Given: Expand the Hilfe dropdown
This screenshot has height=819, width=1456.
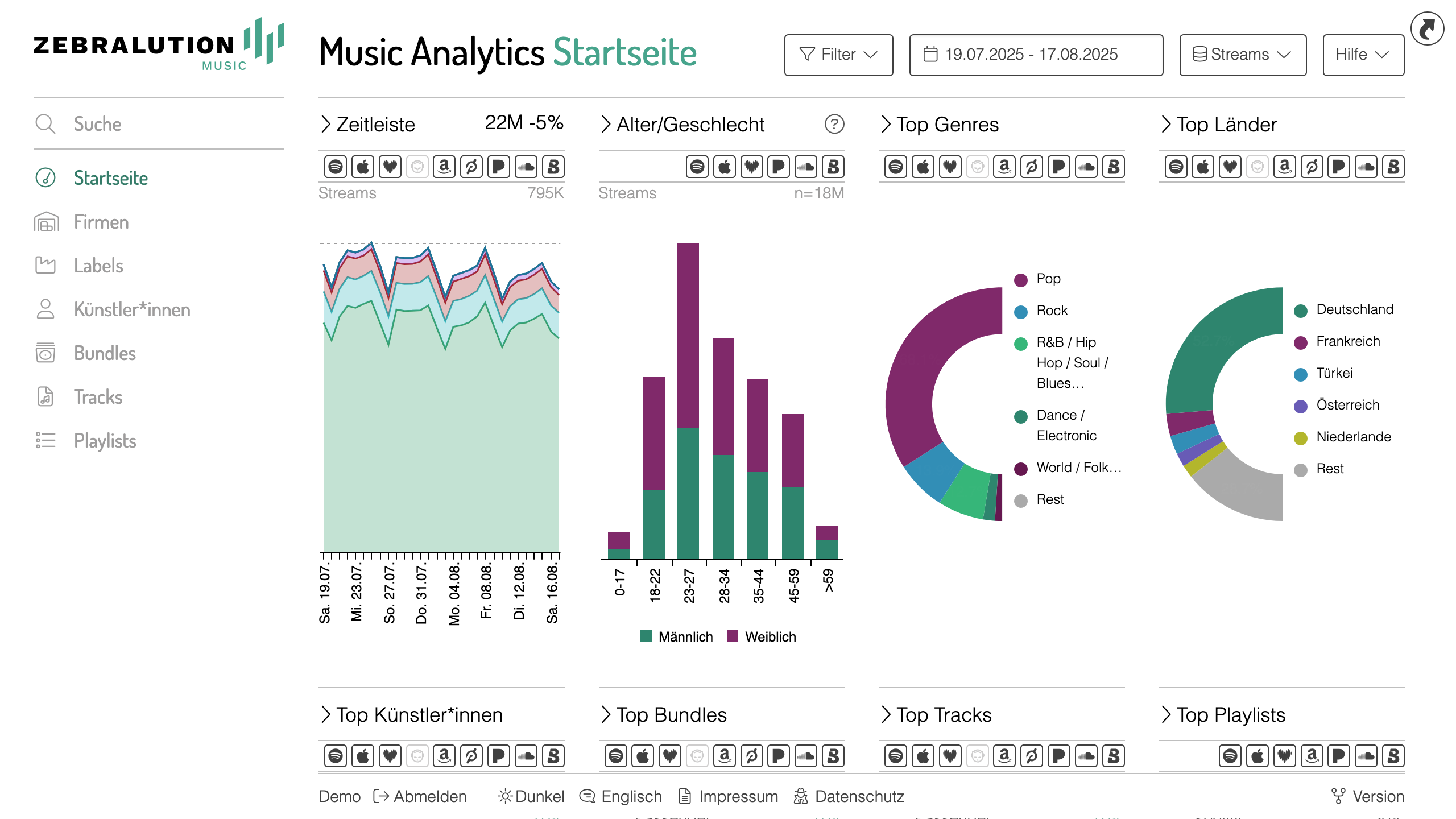Looking at the screenshot, I should pos(1363,55).
